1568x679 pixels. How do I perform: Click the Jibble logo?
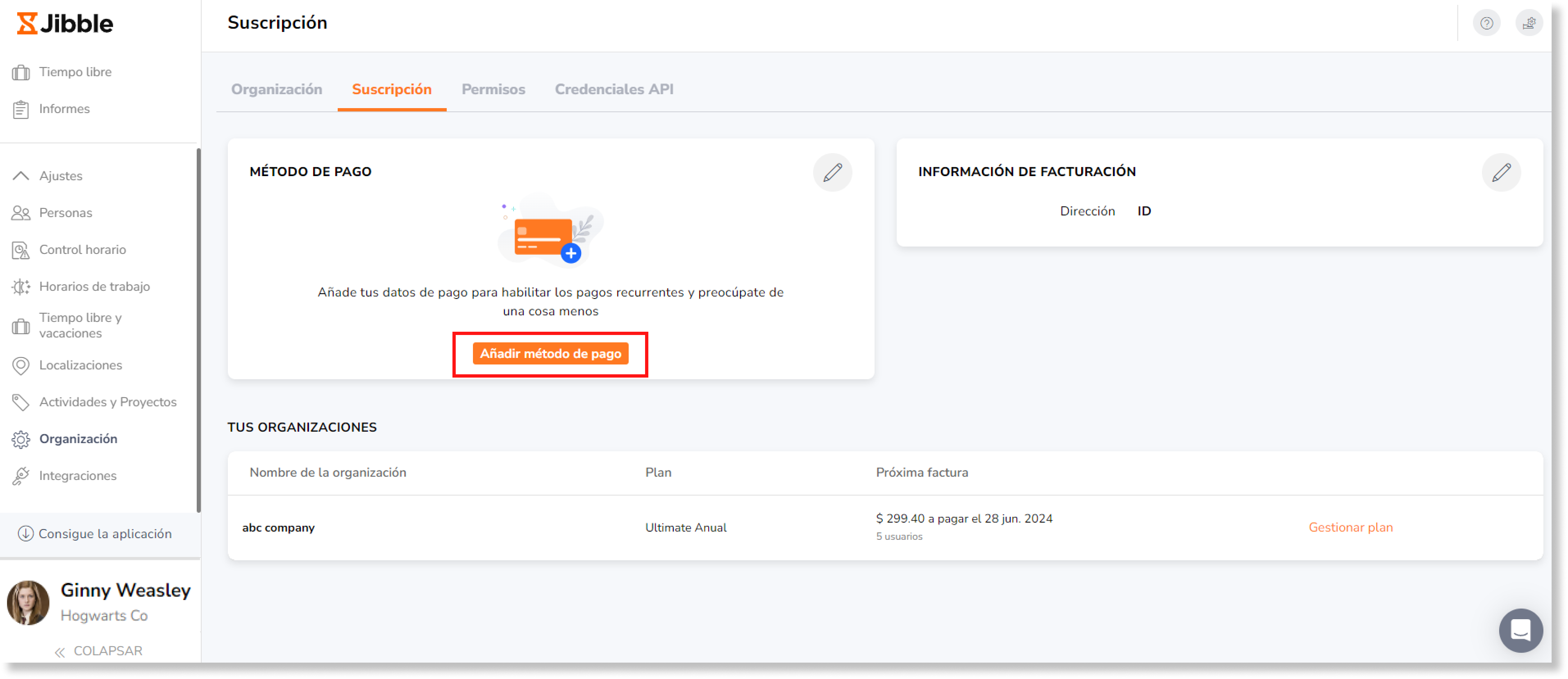point(64,23)
